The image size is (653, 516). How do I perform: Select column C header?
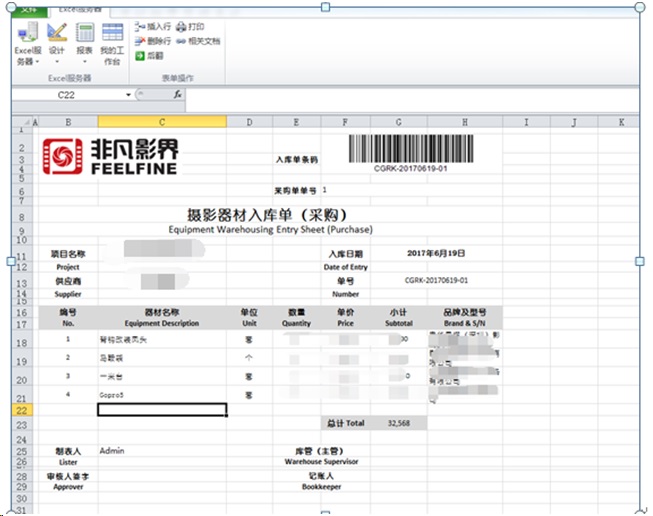tap(162, 122)
